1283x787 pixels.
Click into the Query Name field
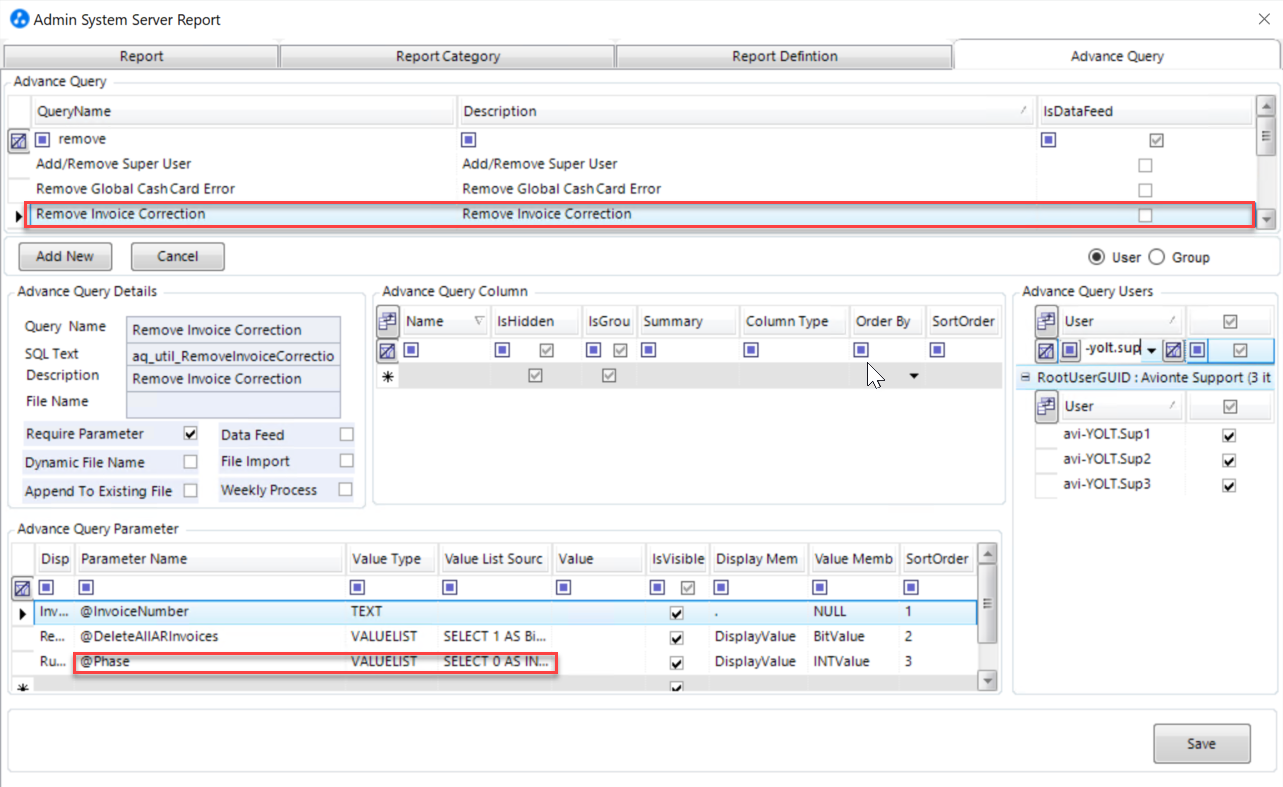click(234, 330)
